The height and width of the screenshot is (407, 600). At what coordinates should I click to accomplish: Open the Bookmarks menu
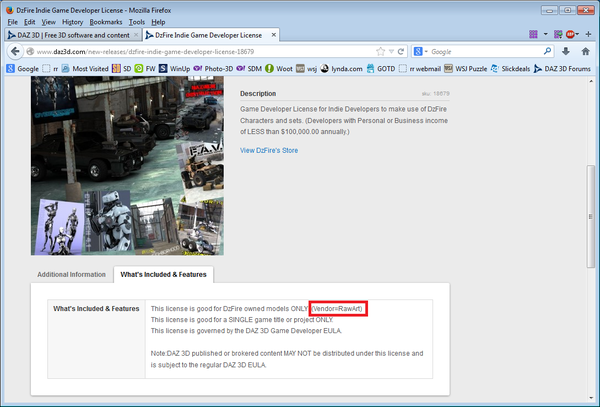pos(106,22)
